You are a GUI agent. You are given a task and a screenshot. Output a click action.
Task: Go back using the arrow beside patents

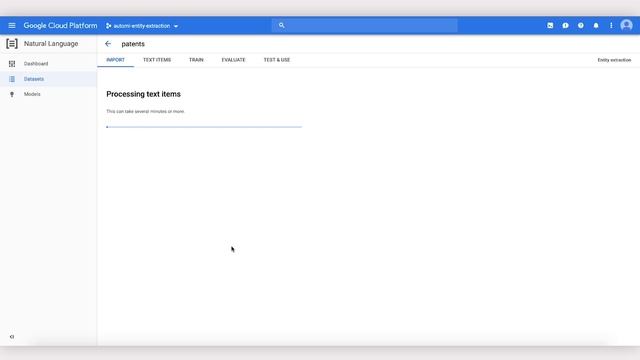point(108,44)
